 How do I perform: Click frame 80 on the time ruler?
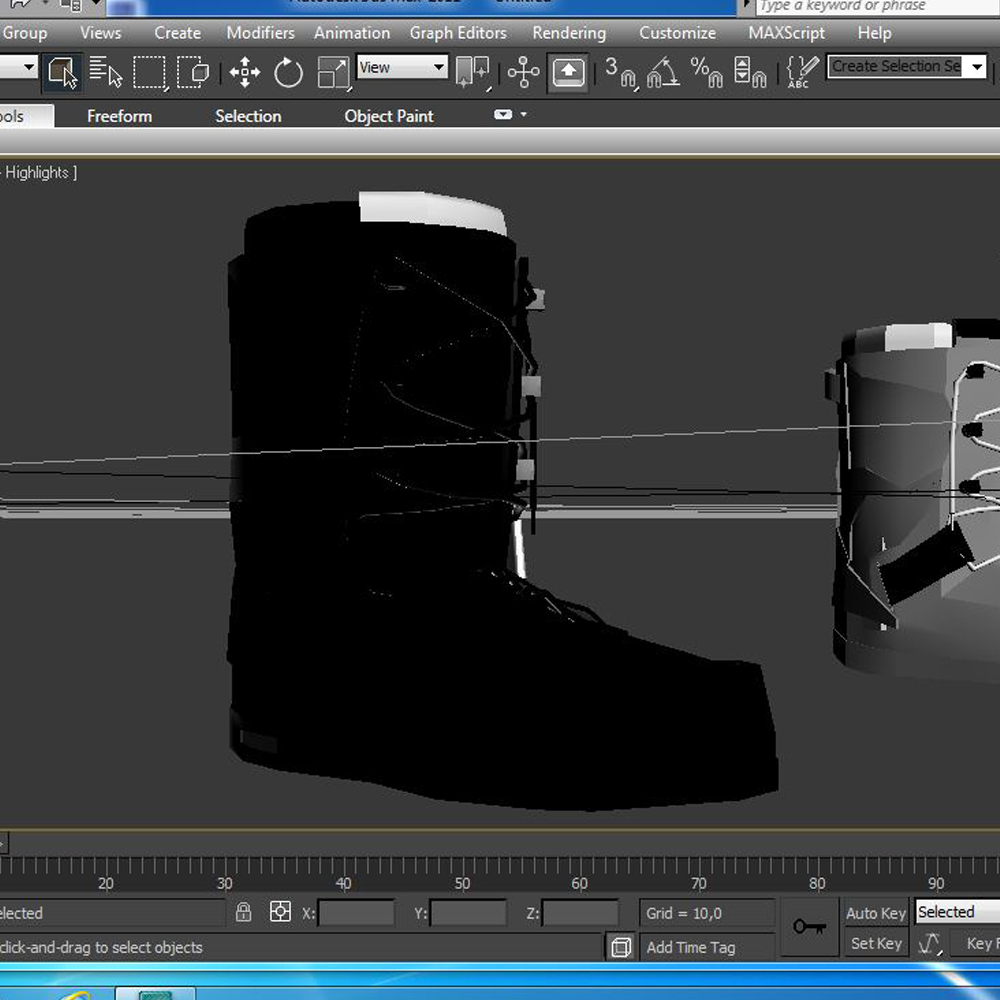[817, 883]
